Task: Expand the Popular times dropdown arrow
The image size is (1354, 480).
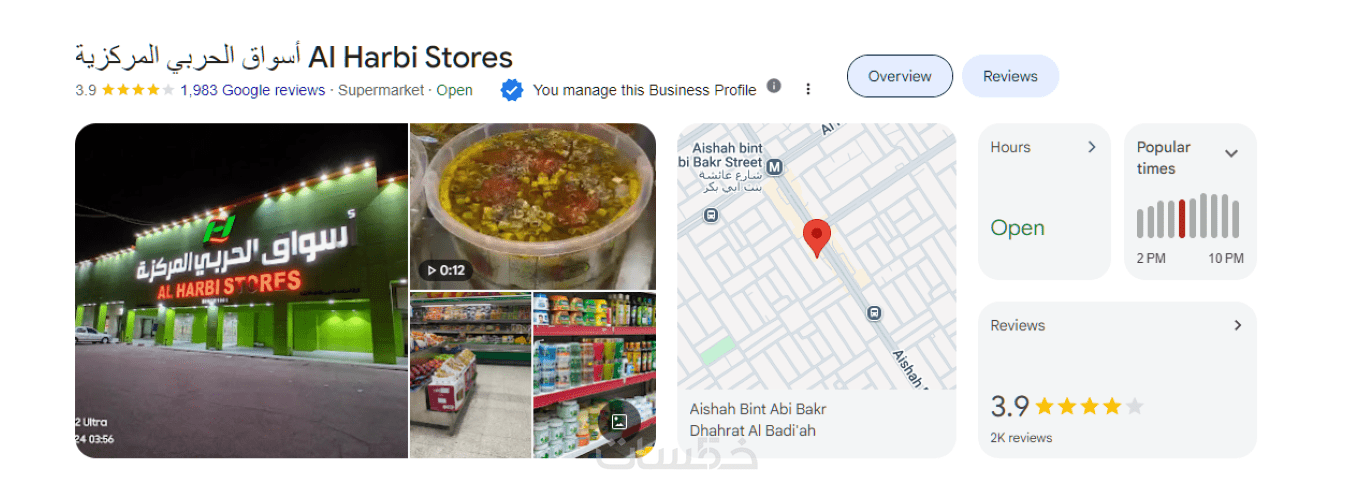Action: click(1231, 153)
